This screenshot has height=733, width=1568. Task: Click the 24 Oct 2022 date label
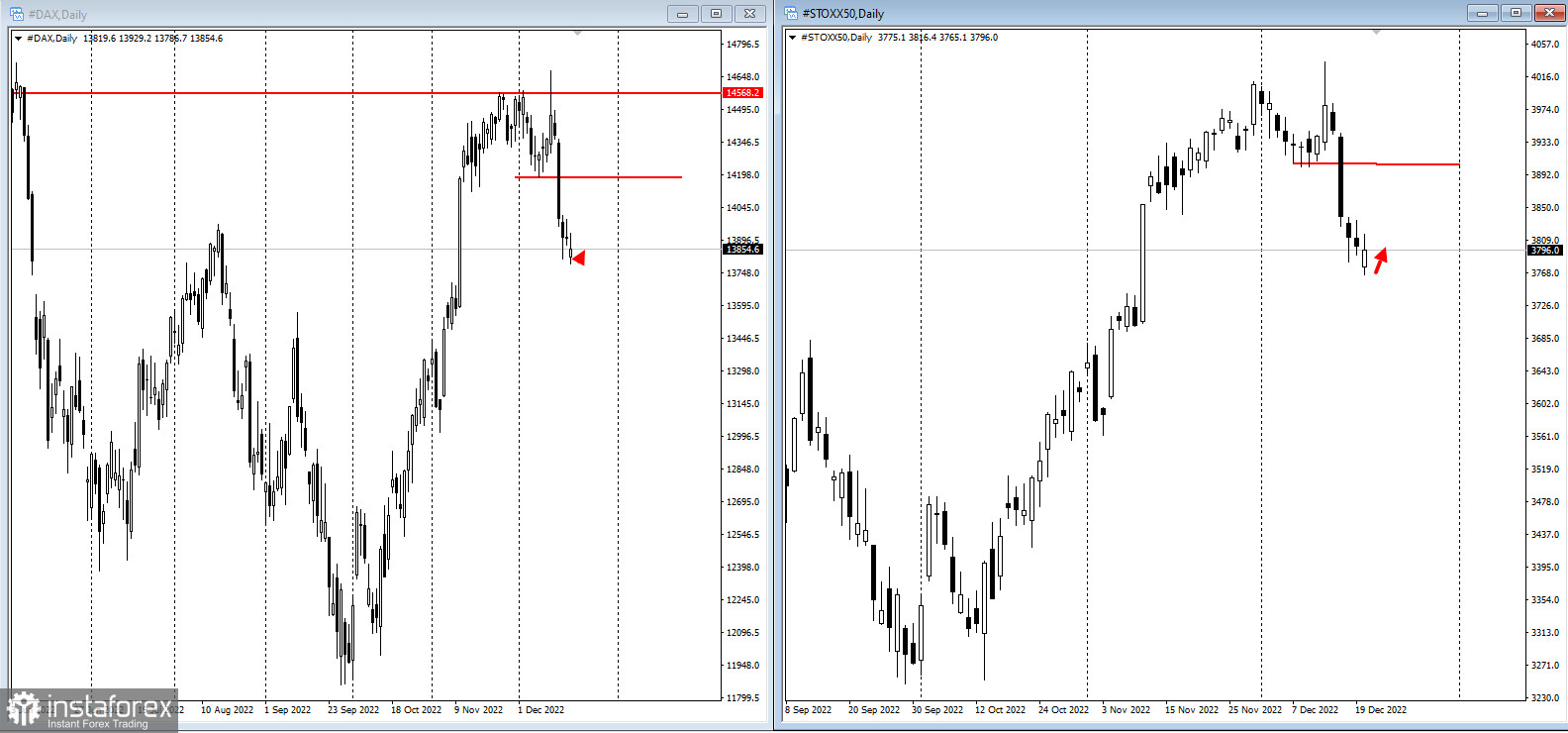click(x=1063, y=710)
